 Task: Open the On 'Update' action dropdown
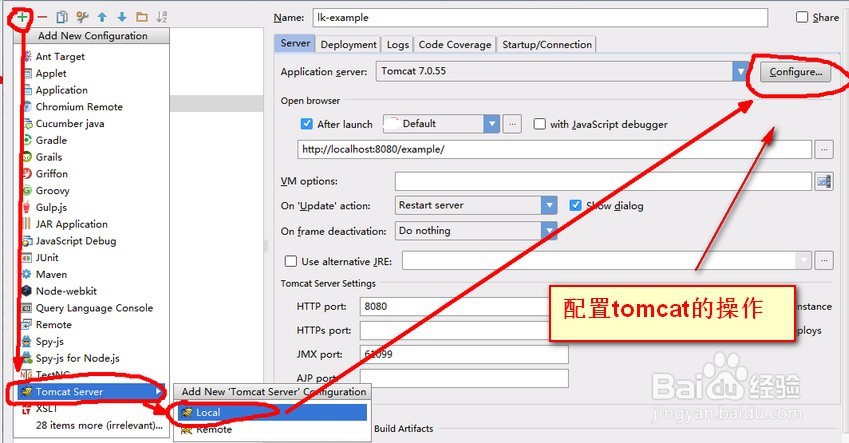[549, 205]
